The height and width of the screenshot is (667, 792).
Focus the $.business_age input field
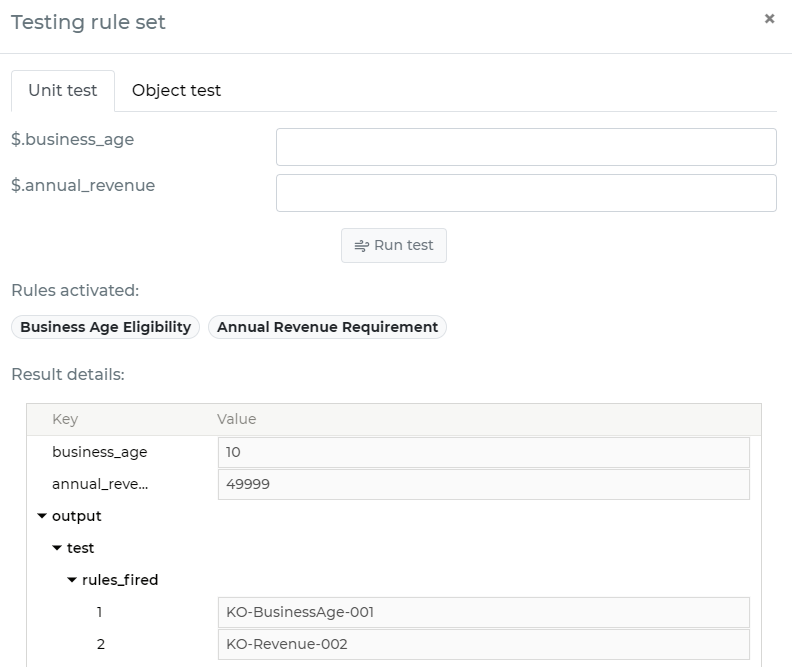[x=526, y=147]
